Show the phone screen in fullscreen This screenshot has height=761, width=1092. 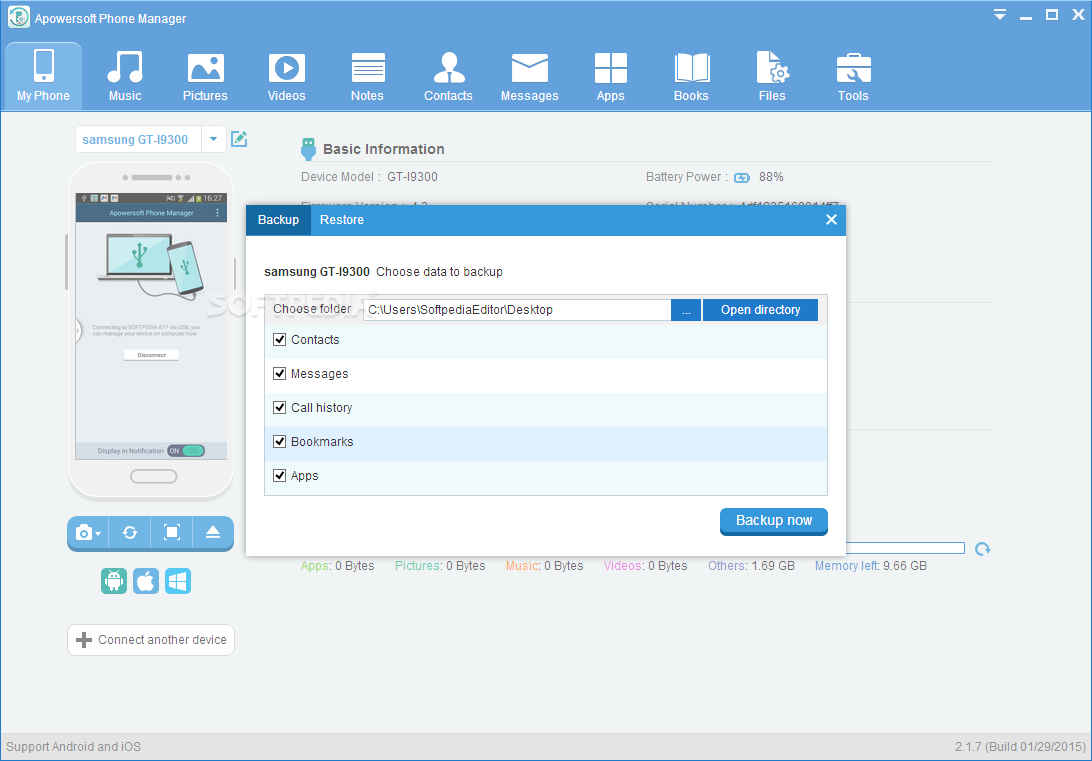tap(171, 533)
